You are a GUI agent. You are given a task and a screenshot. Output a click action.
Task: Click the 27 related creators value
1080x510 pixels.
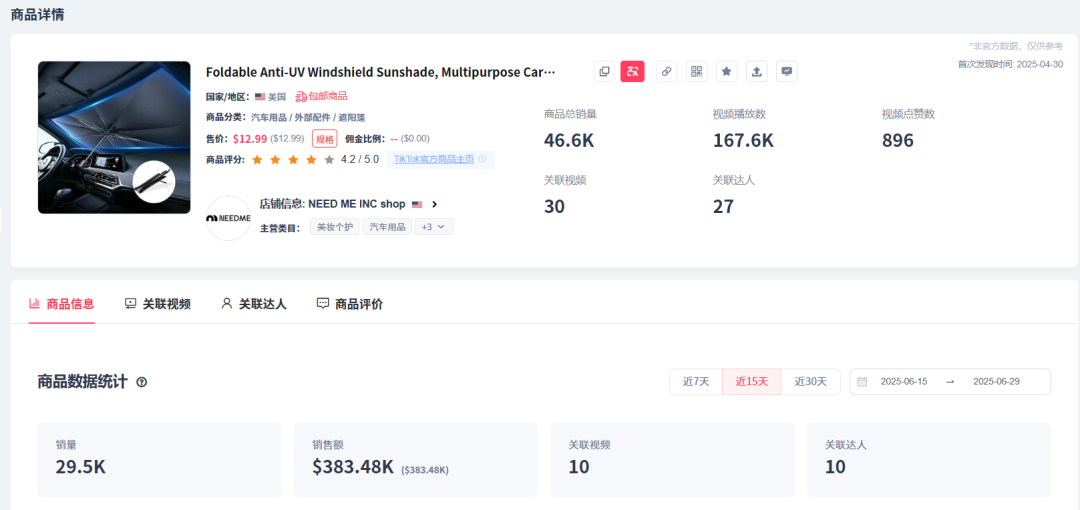(x=723, y=206)
